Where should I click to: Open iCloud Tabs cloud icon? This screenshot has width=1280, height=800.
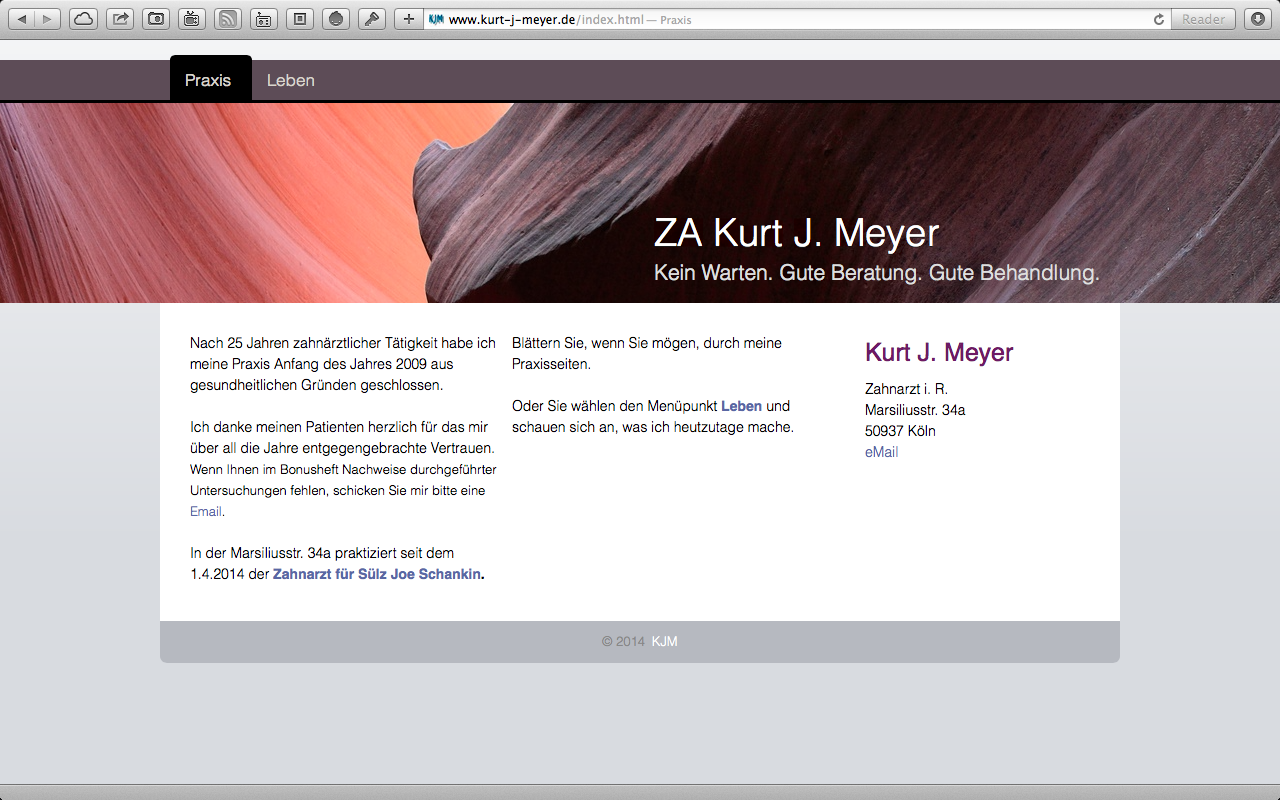coord(84,19)
